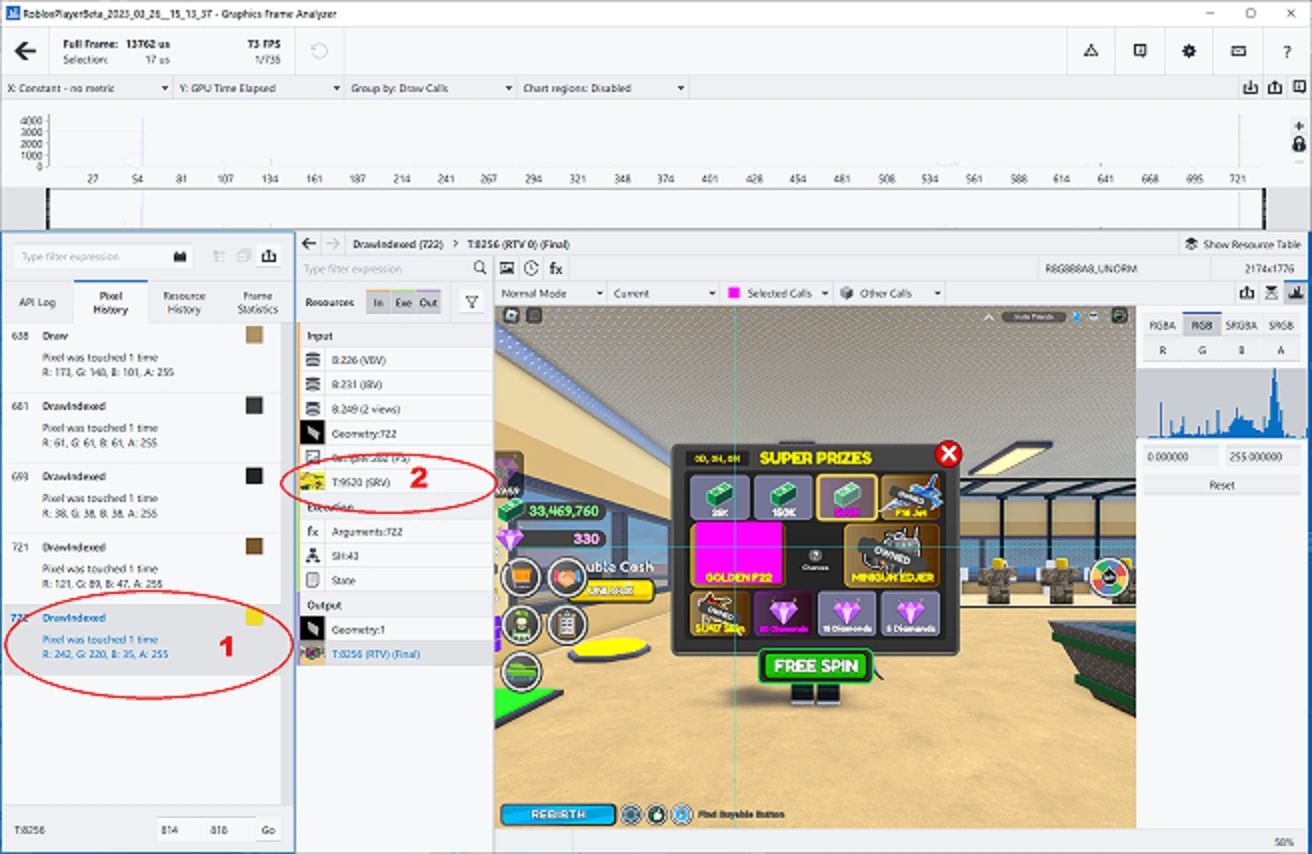
Task: Select the B:226 (VBV) input buffer
Action: pos(395,360)
